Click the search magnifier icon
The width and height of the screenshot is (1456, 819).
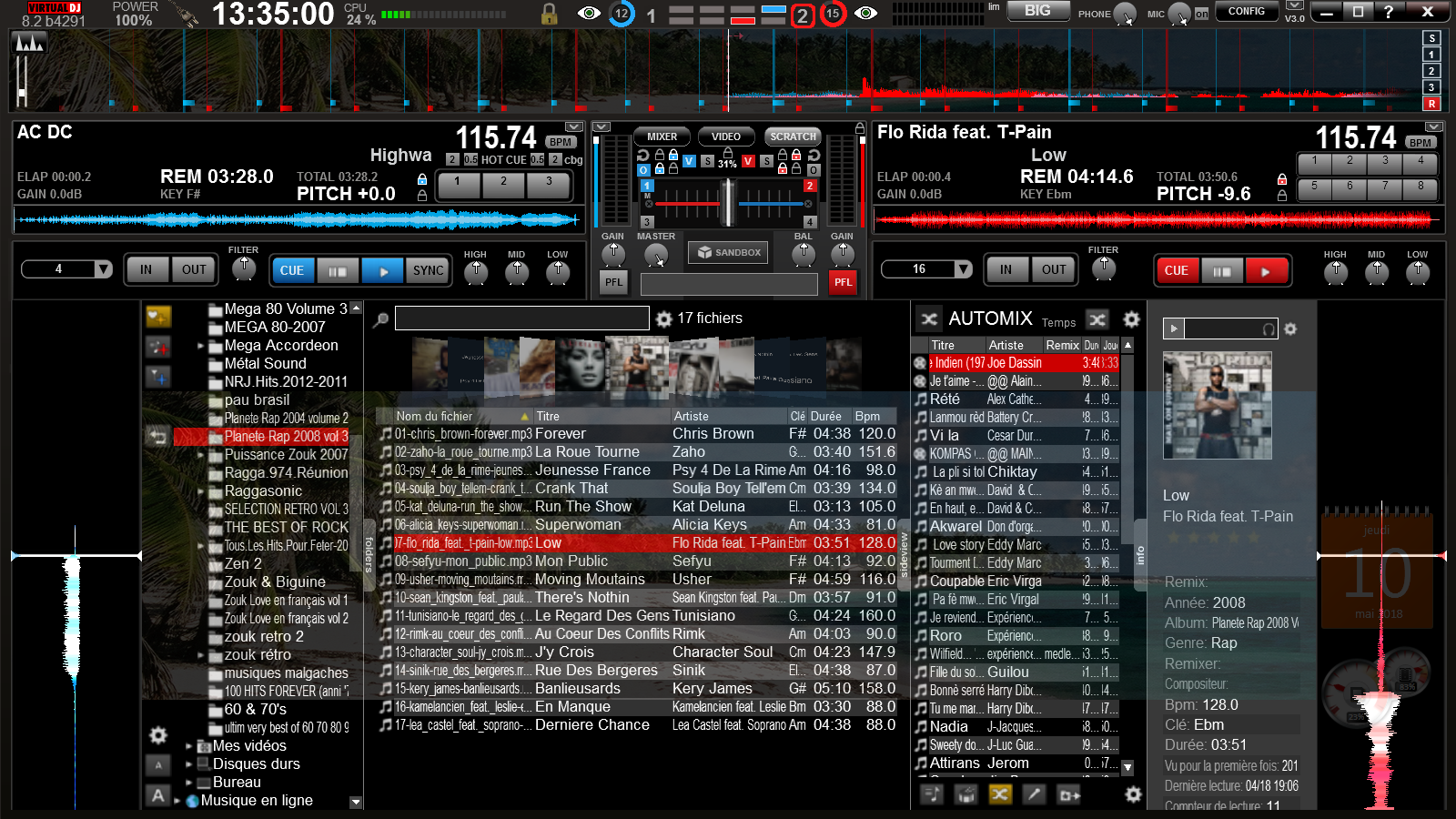coord(381,319)
